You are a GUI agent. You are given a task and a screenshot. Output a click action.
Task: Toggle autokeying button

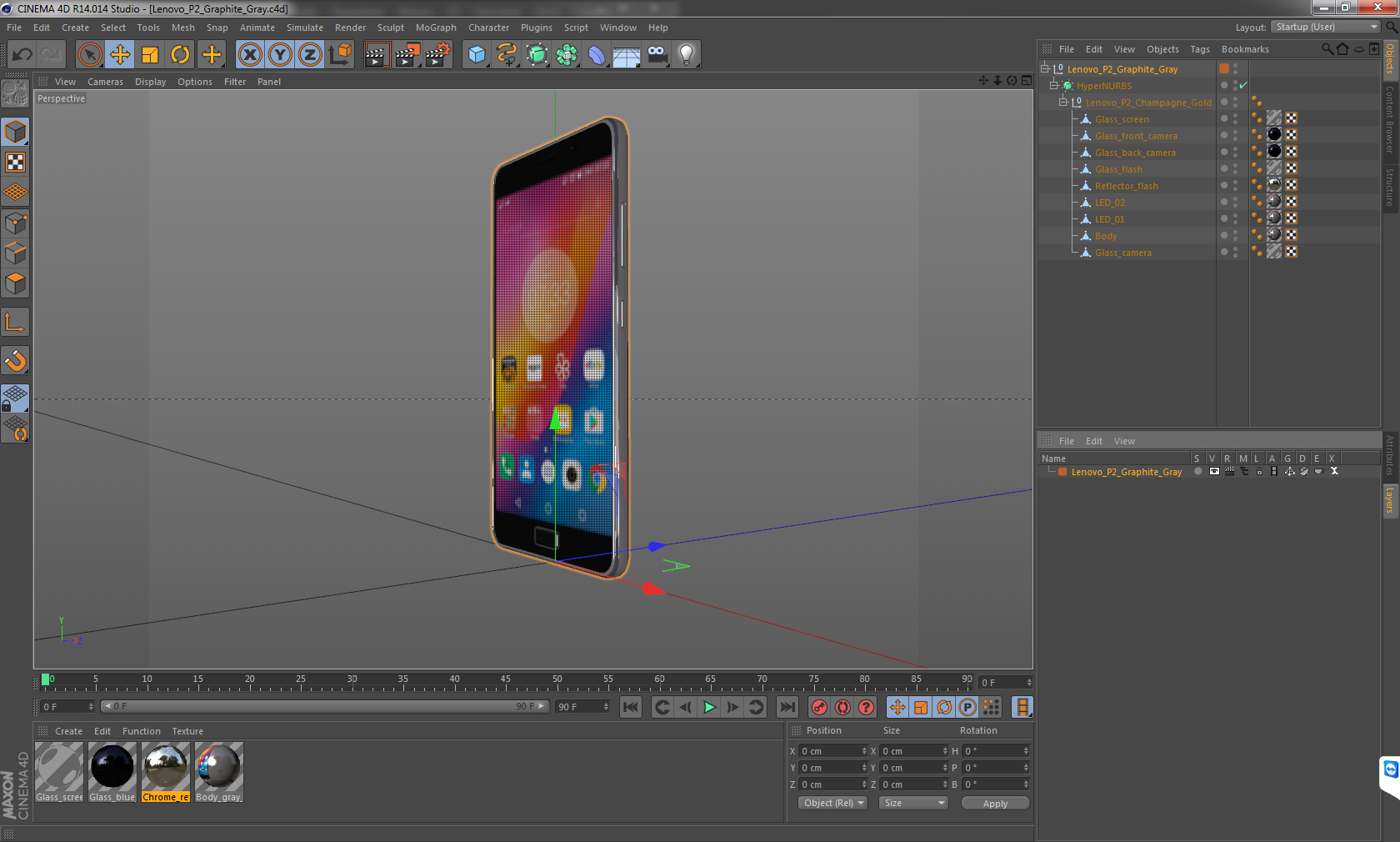(x=843, y=707)
